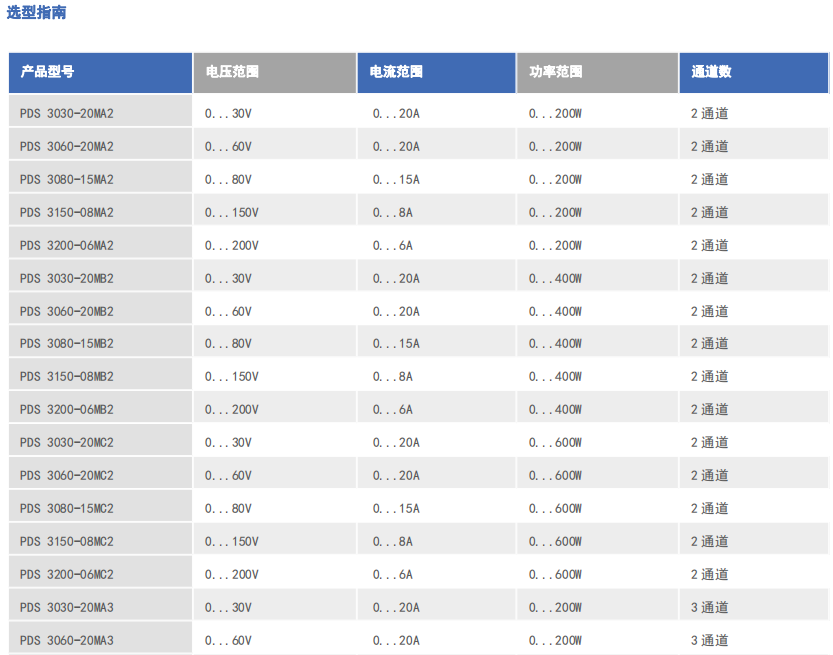This screenshot has width=833, height=655.
Task: Click model PDS 3200-06MB2
Action: tap(67, 410)
